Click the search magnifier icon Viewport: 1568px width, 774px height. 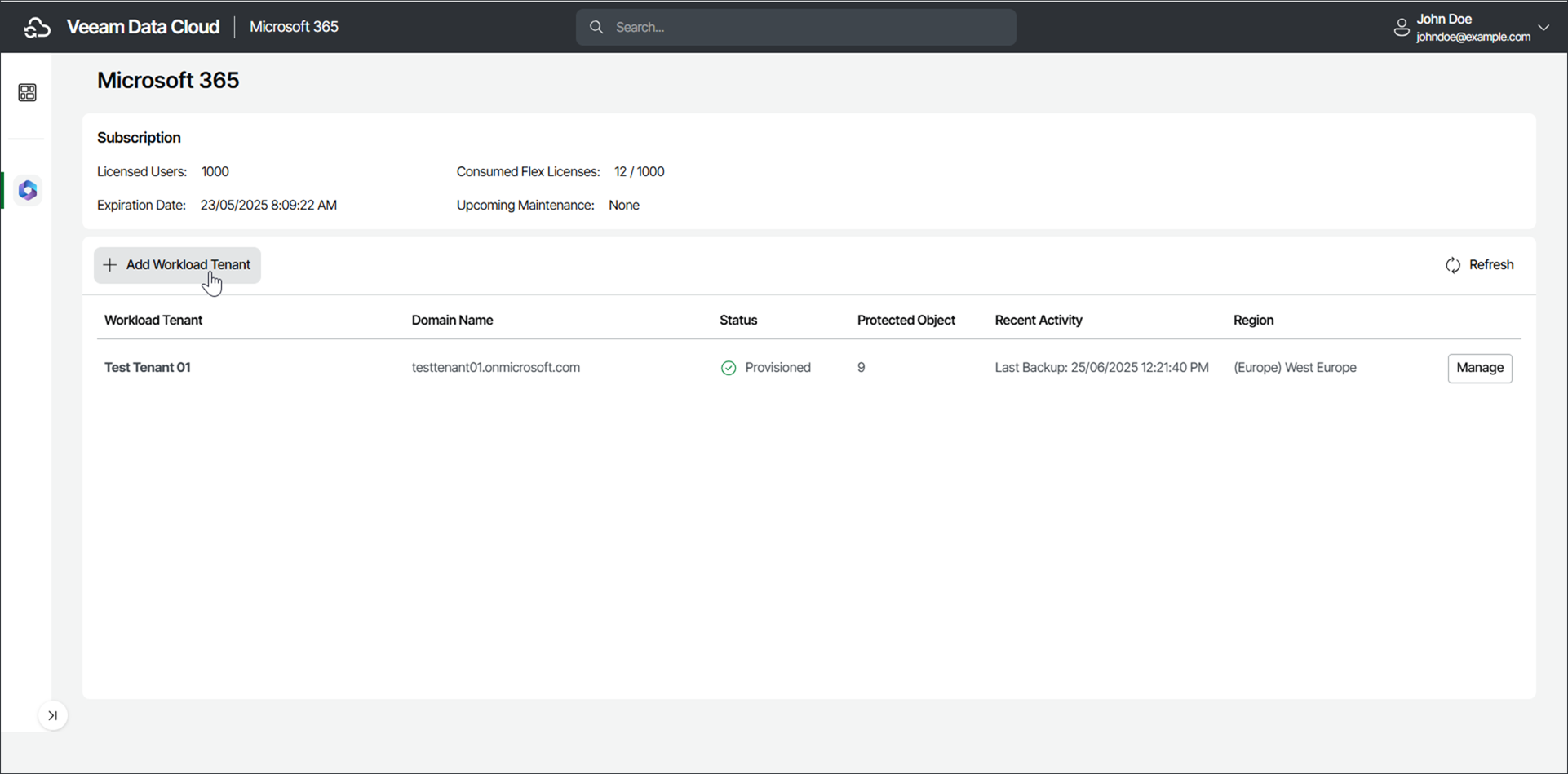click(596, 27)
